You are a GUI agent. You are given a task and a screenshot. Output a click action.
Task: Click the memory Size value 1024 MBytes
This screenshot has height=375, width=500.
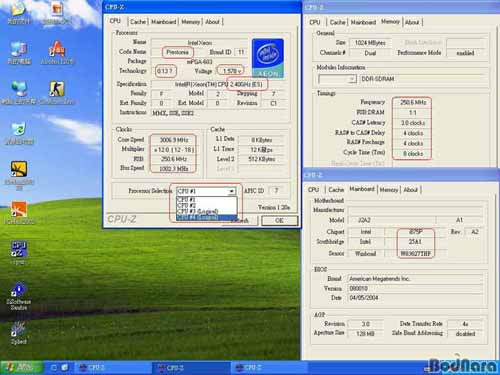[370, 43]
